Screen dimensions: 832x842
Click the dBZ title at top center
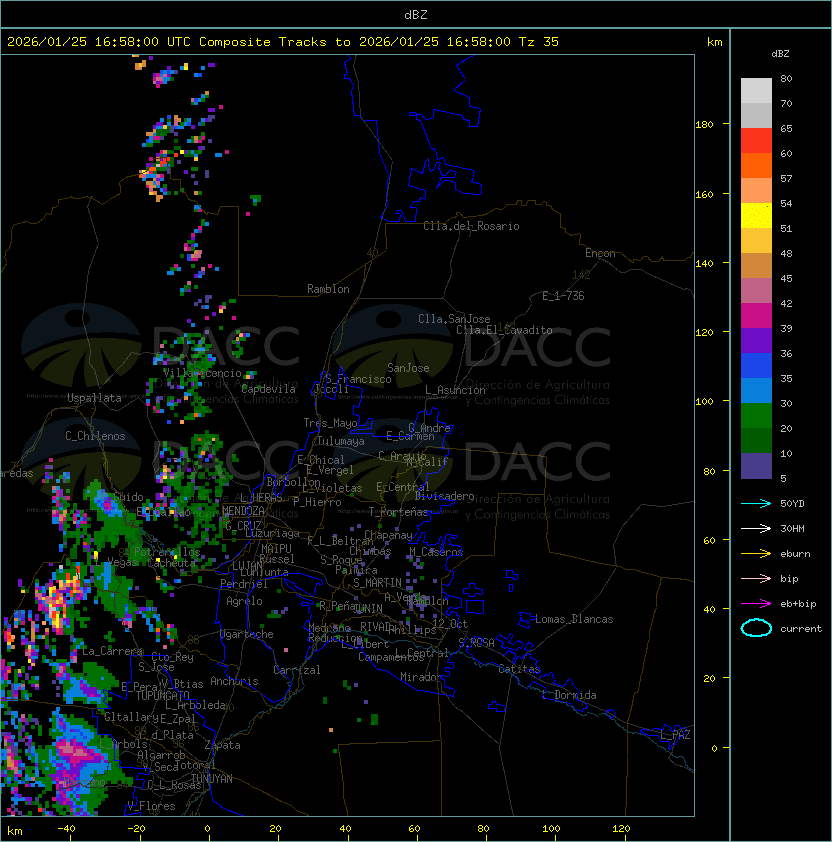416,14
